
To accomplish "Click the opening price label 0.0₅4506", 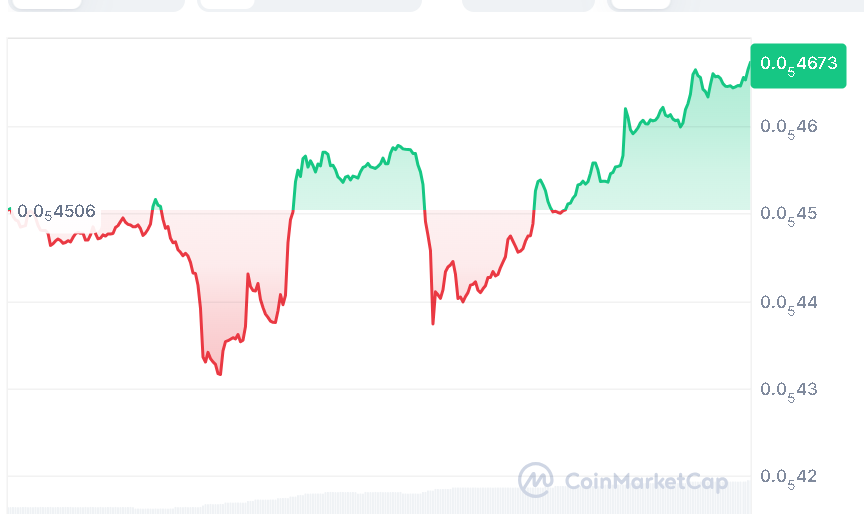I will (x=56, y=212).
